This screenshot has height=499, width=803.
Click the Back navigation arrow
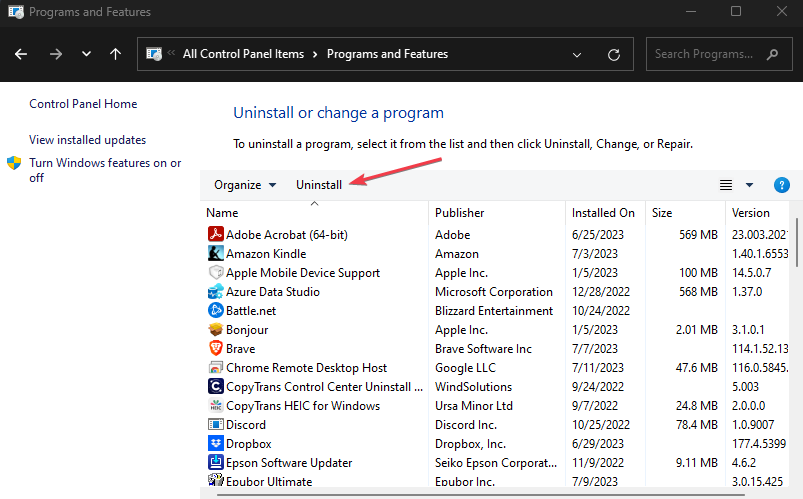coord(21,54)
